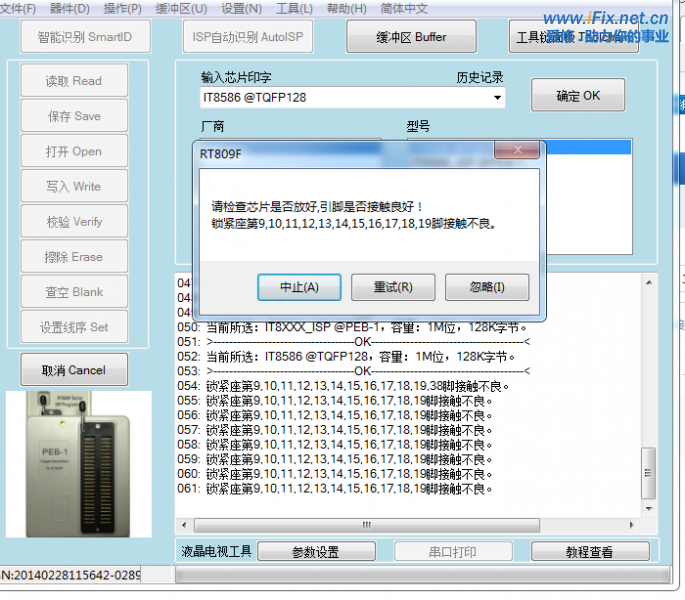Open the 设置(N) menu
This screenshot has width=685, height=600.
coord(241,8)
